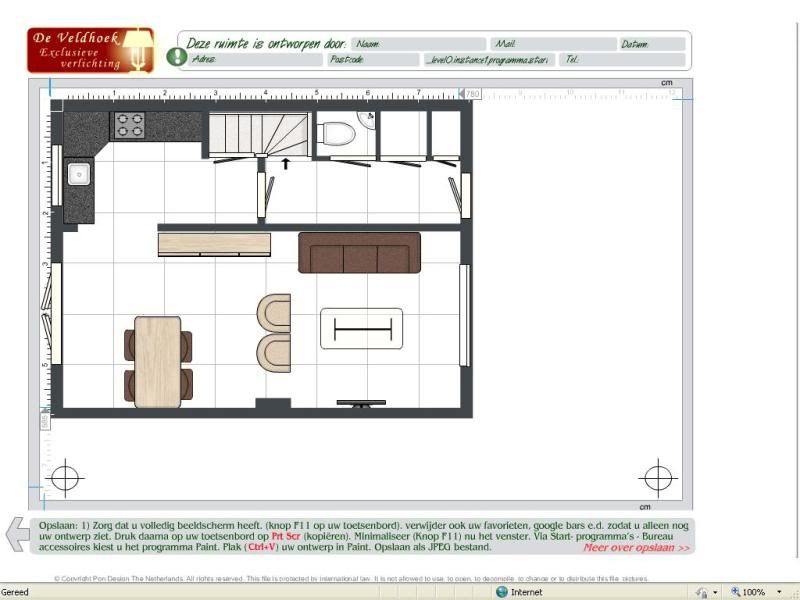Click the Naam input field
800x600 pixels.
point(418,44)
